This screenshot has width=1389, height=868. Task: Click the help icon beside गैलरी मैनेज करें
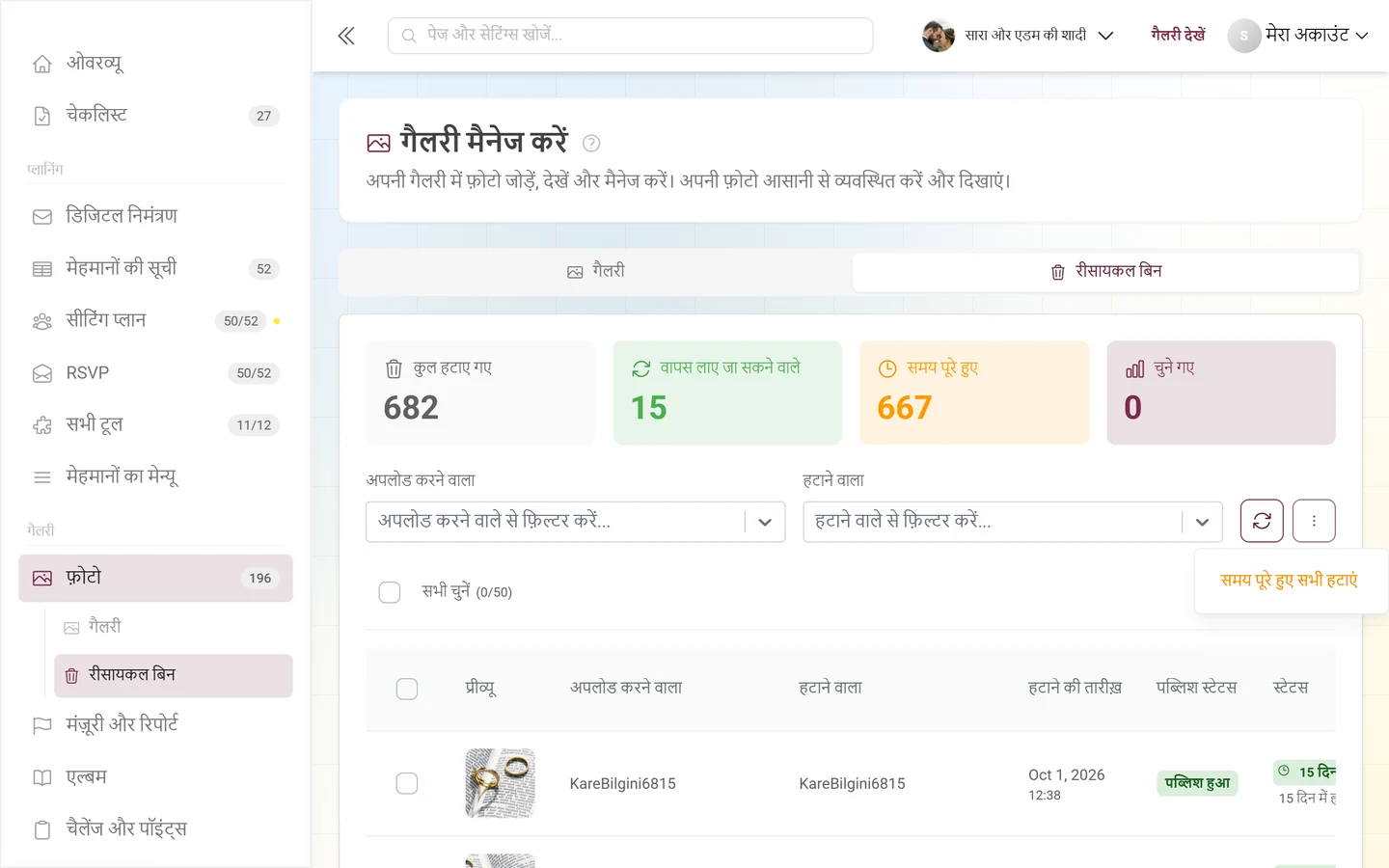click(x=591, y=143)
